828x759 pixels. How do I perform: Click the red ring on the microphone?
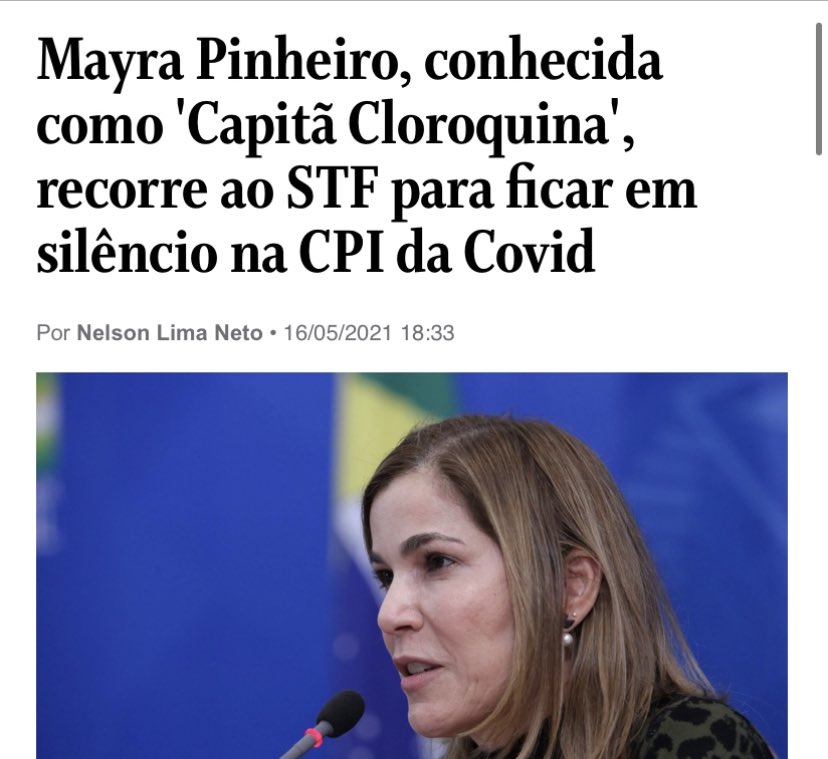tap(314, 736)
